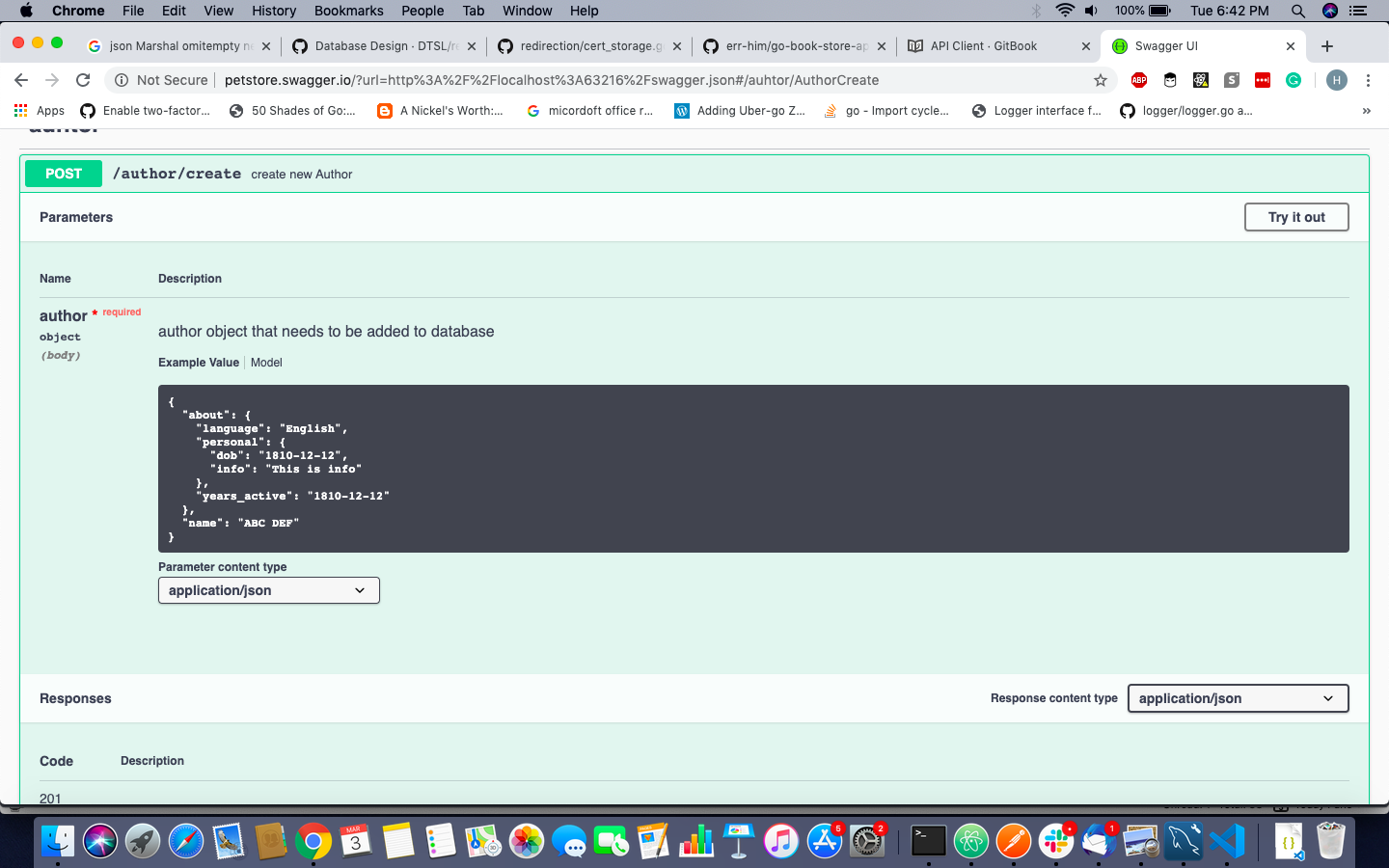Open Postman from the Dock
1389x868 pixels.
tap(1014, 841)
